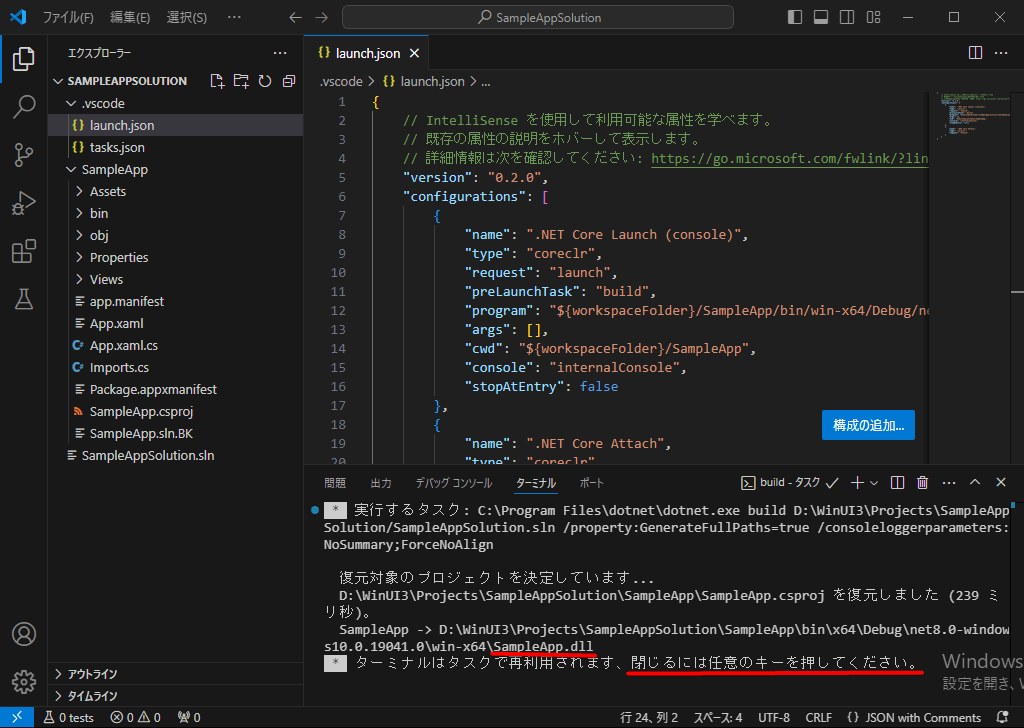The image size is (1024, 728).
Task: Open the ファイル(F) menu
Action: tap(68, 17)
